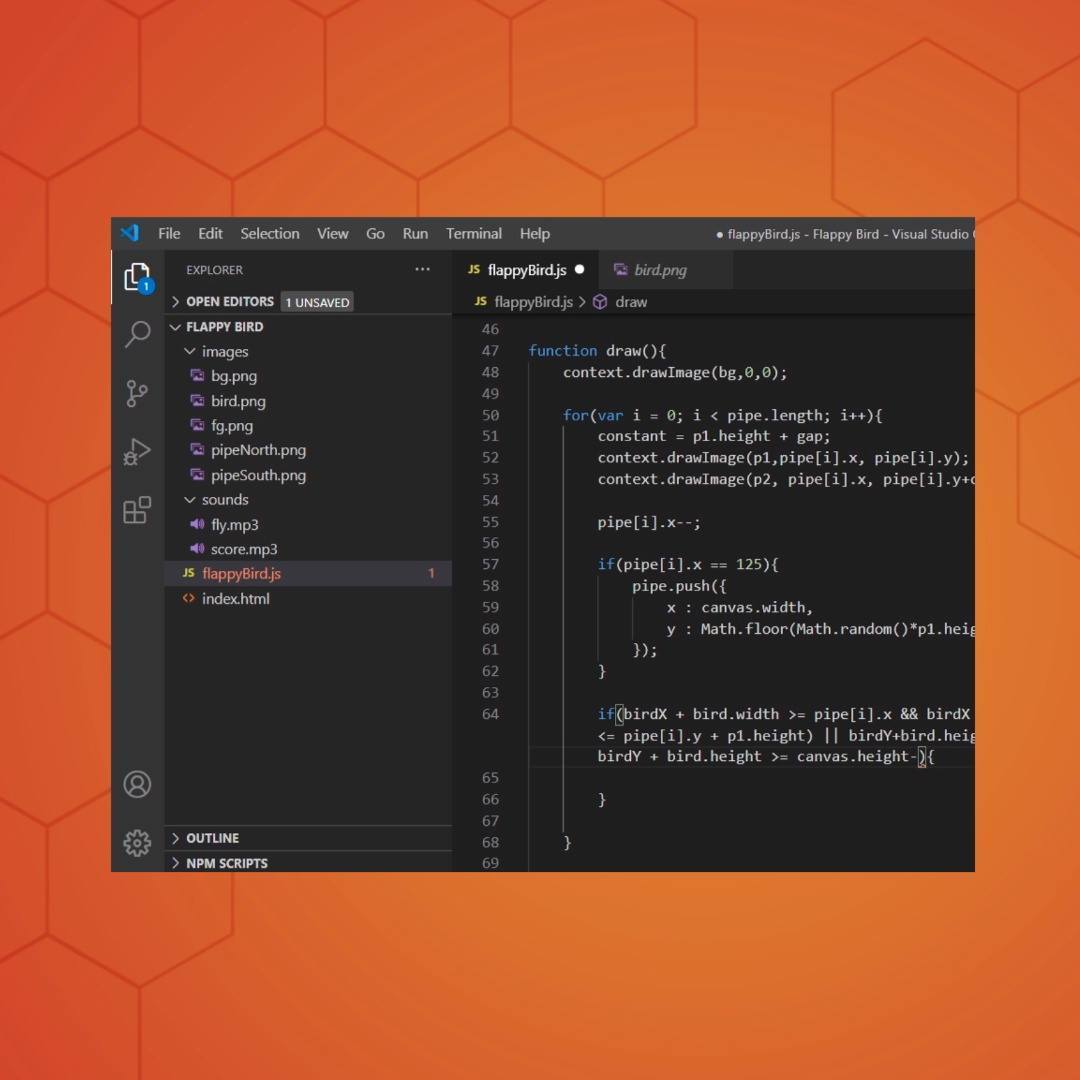Open the Run menu
The height and width of the screenshot is (1080, 1080).
[x=415, y=233]
